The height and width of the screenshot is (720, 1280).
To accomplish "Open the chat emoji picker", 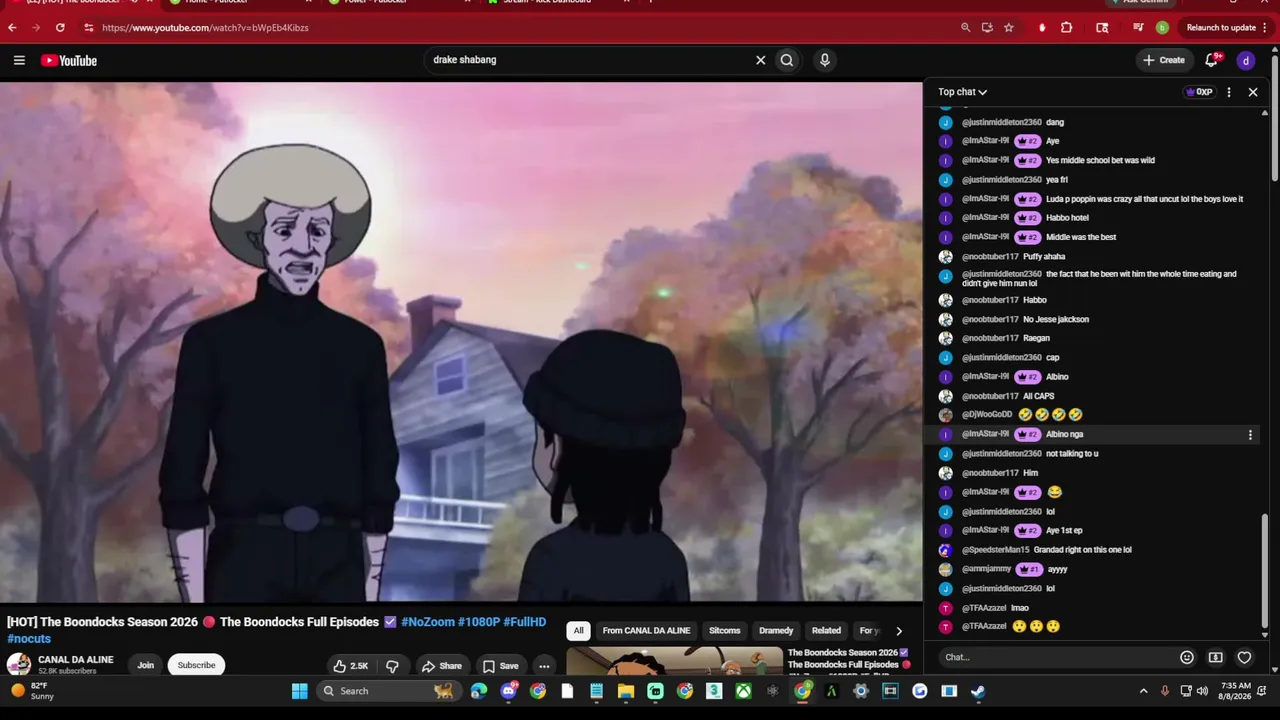I will (1187, 657).
